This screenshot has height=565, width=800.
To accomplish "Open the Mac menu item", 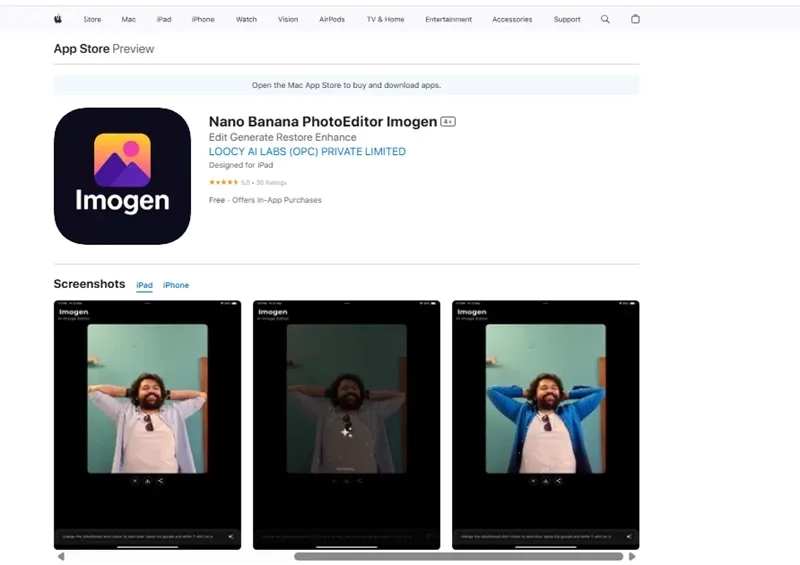I will click(x=128, y=19).
